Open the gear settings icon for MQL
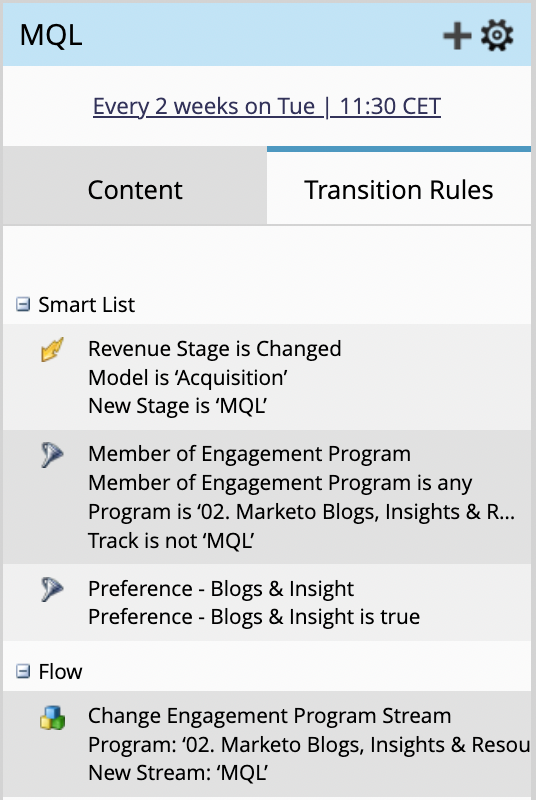 (x=497, y=36)
